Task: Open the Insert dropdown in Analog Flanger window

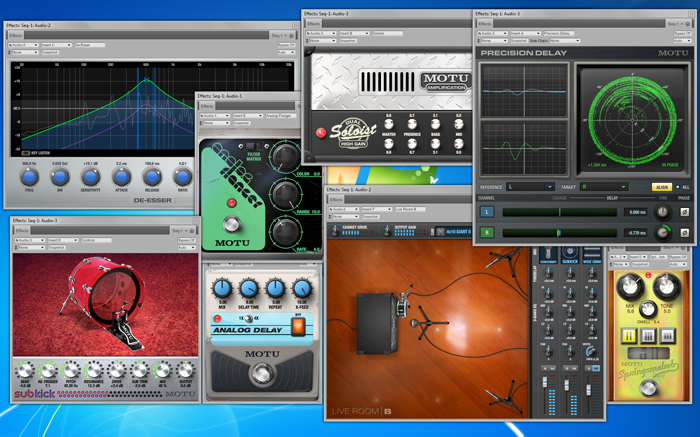Action: coord(248,116)
